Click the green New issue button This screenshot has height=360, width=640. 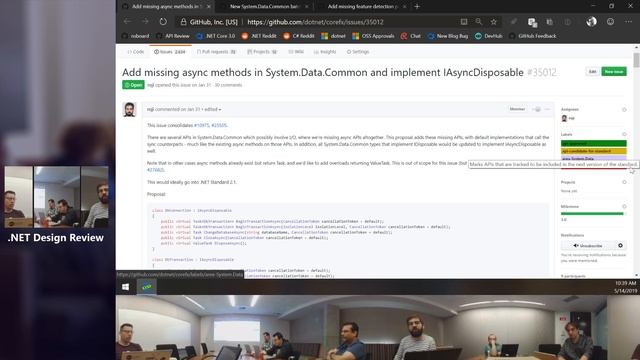pos(614,71)
